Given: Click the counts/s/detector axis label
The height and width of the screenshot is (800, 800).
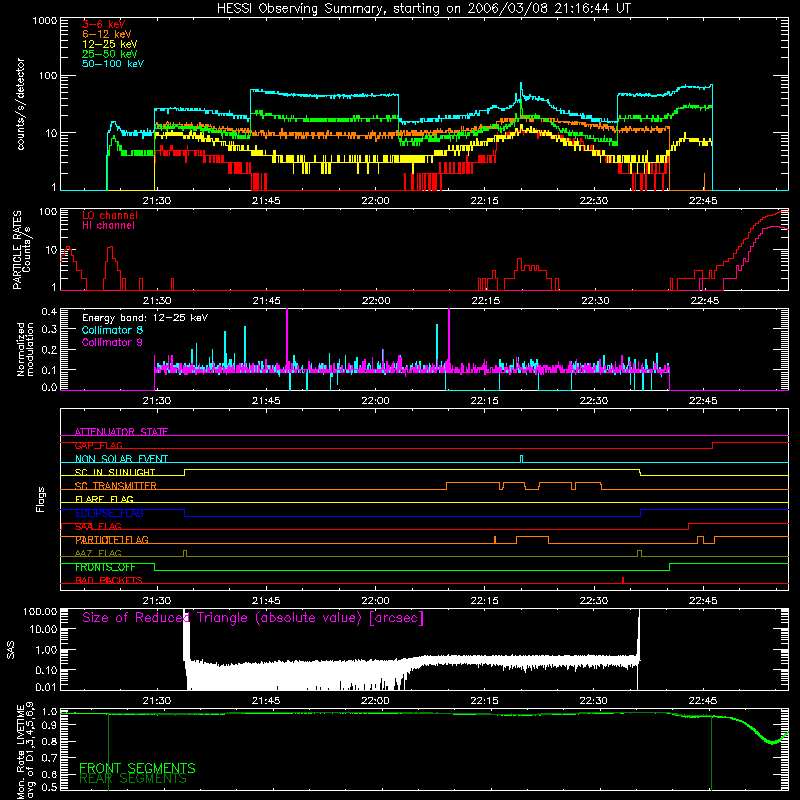Looking at the screenshot, I should 20,104.
